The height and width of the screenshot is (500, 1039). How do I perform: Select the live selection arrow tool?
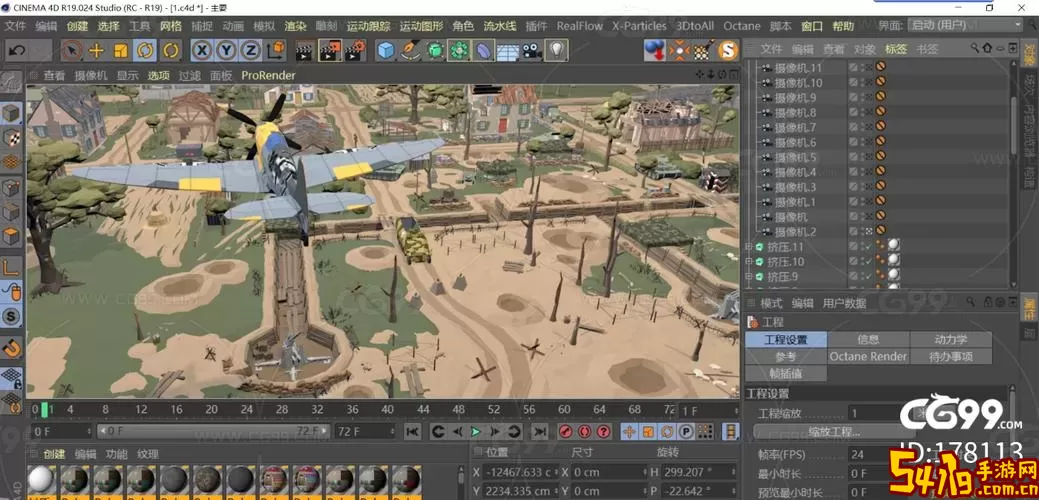click(72, 50)
